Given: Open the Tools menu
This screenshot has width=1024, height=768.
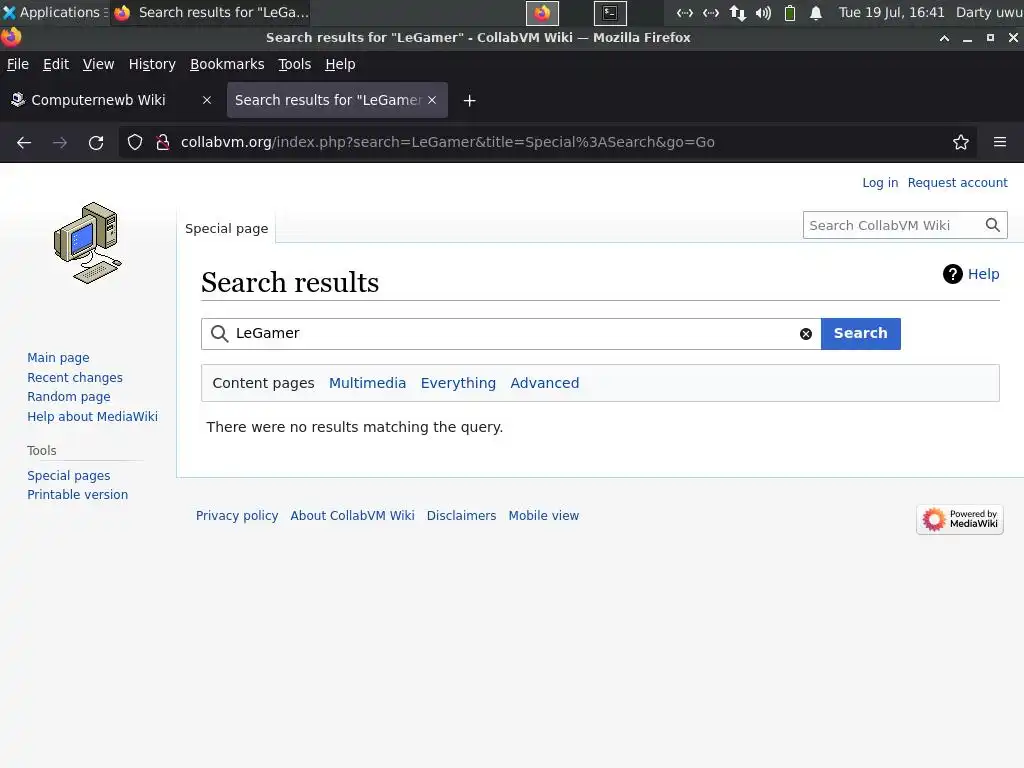Looking at the screenshot, I should point(295,64).
